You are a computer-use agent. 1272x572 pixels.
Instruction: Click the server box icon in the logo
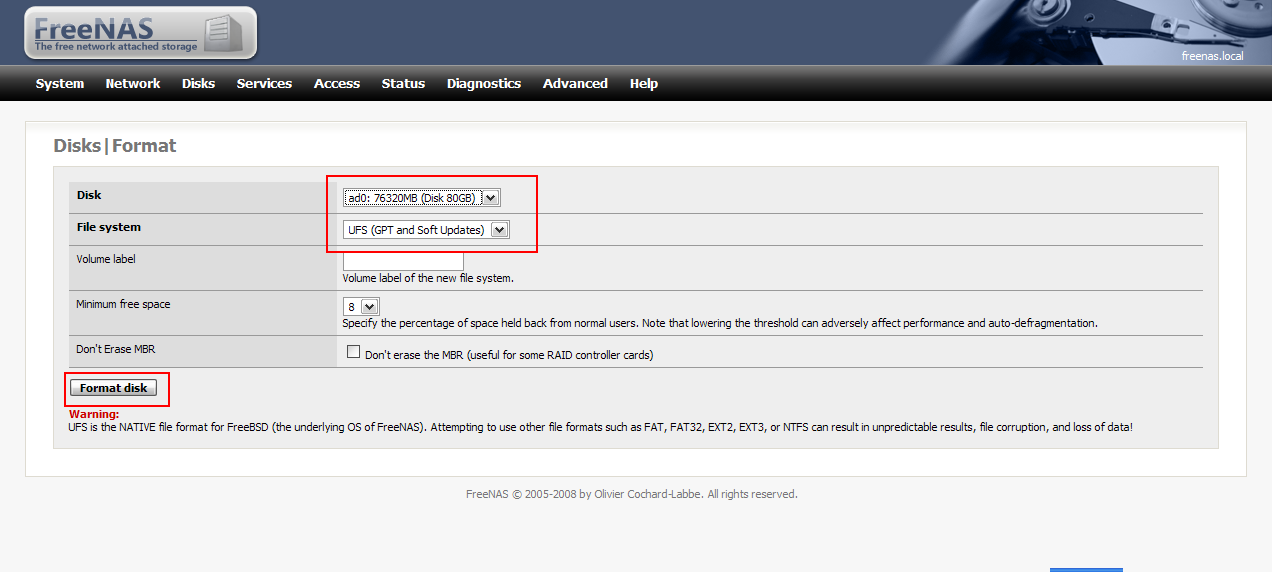click(x=222, y=33)
